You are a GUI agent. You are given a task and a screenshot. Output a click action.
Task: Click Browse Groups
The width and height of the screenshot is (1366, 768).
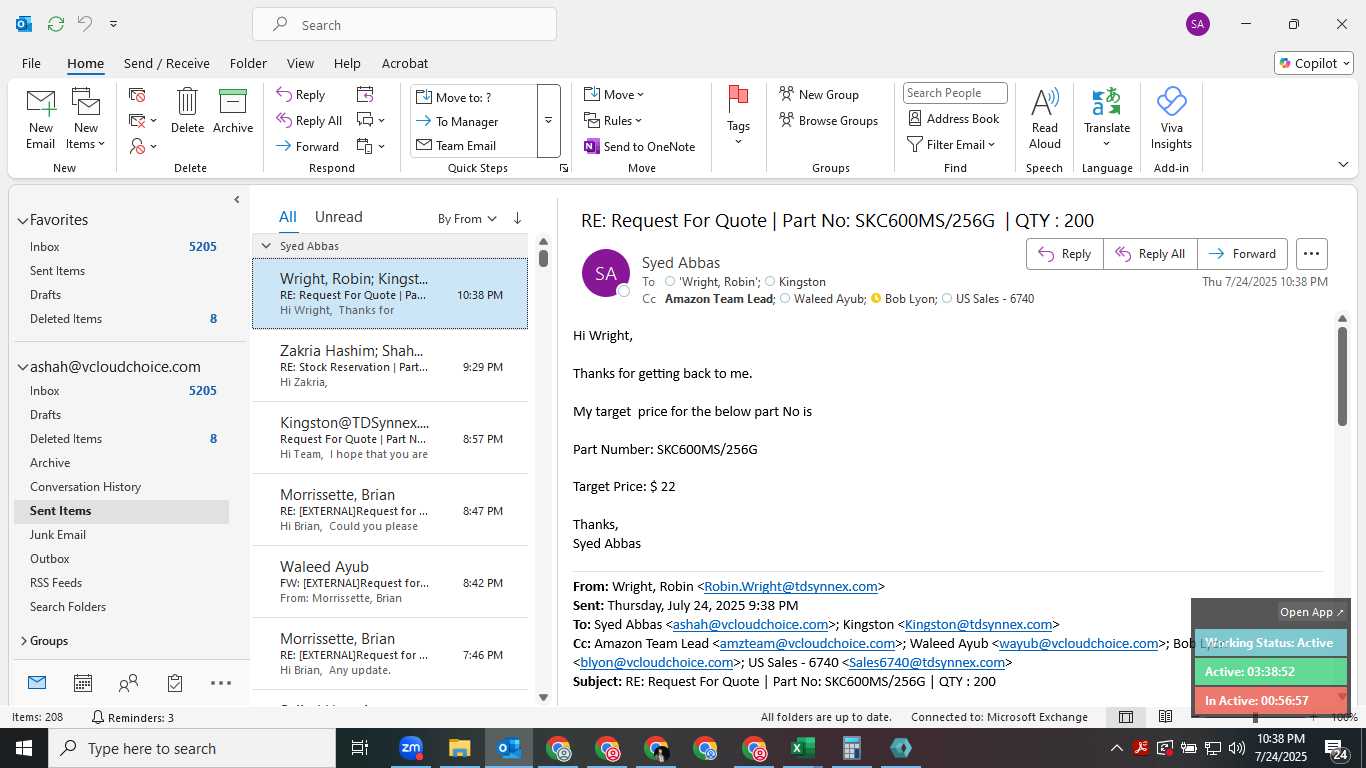(828, 120)
